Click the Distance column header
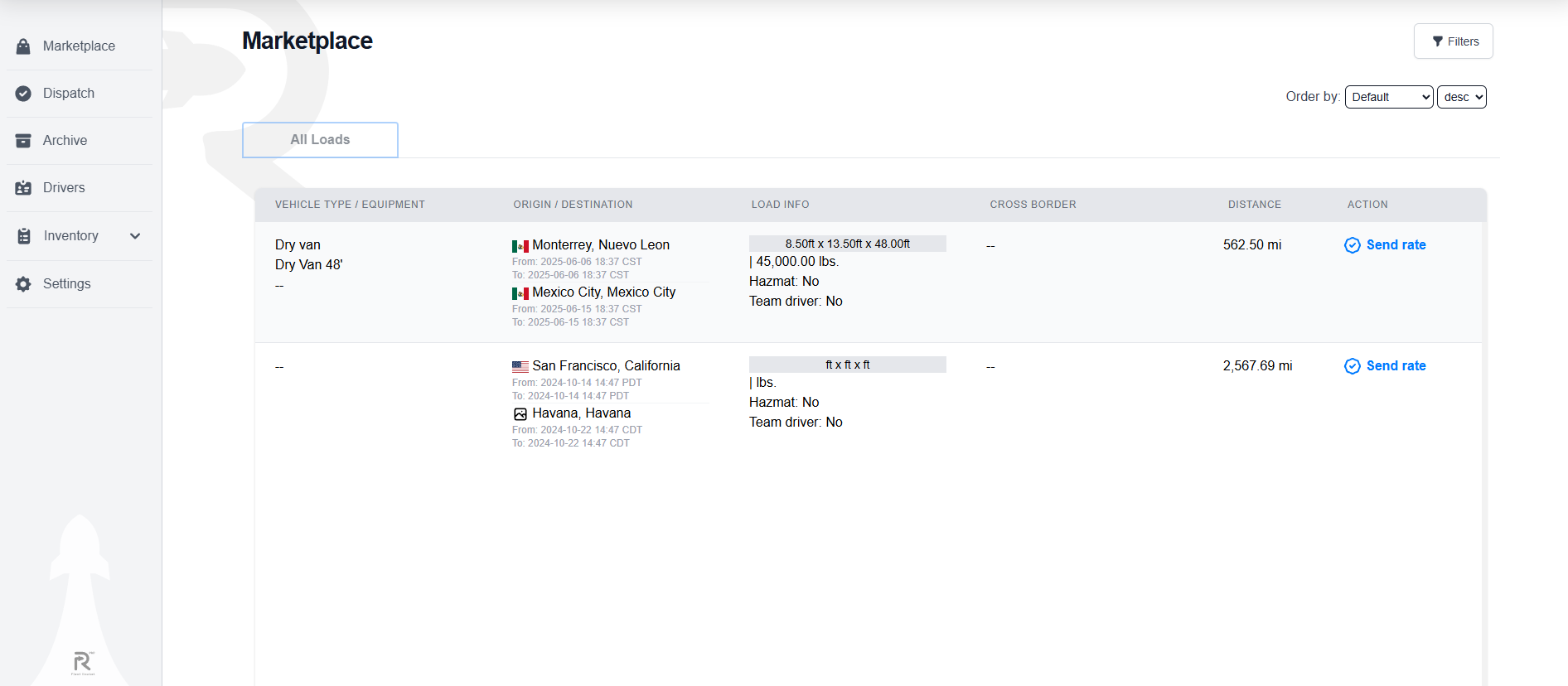This screenshot has height=686, width=1568. pyautogui.click(x=1254, y=205)
